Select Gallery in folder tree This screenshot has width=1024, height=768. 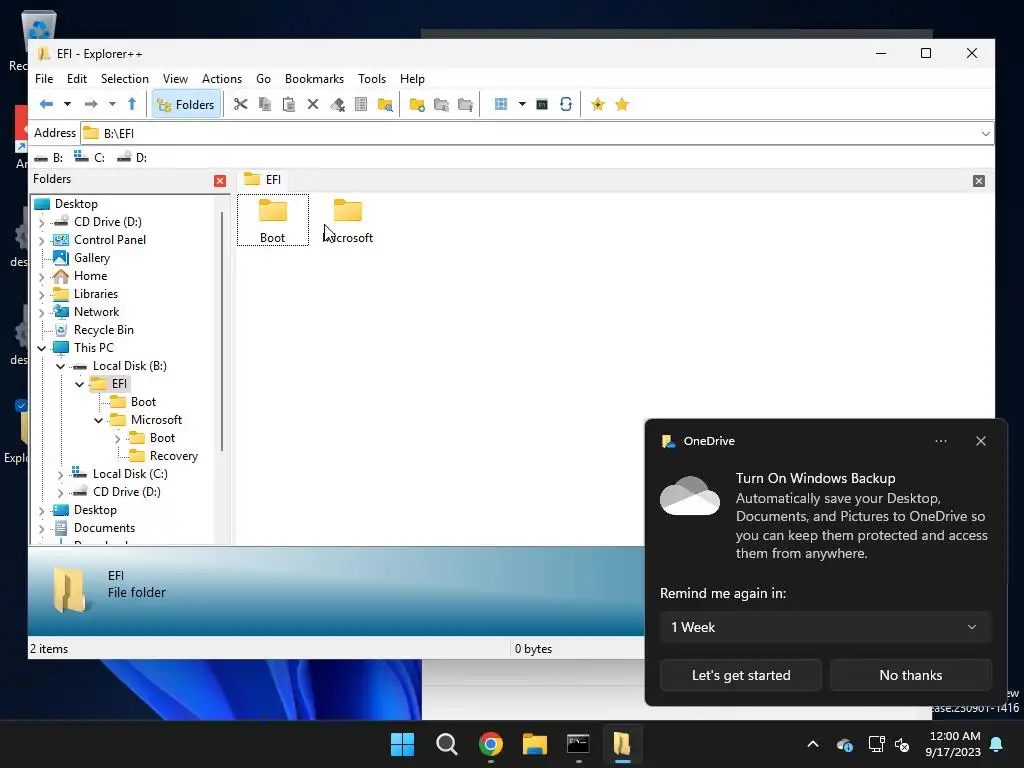click(91, 258)
